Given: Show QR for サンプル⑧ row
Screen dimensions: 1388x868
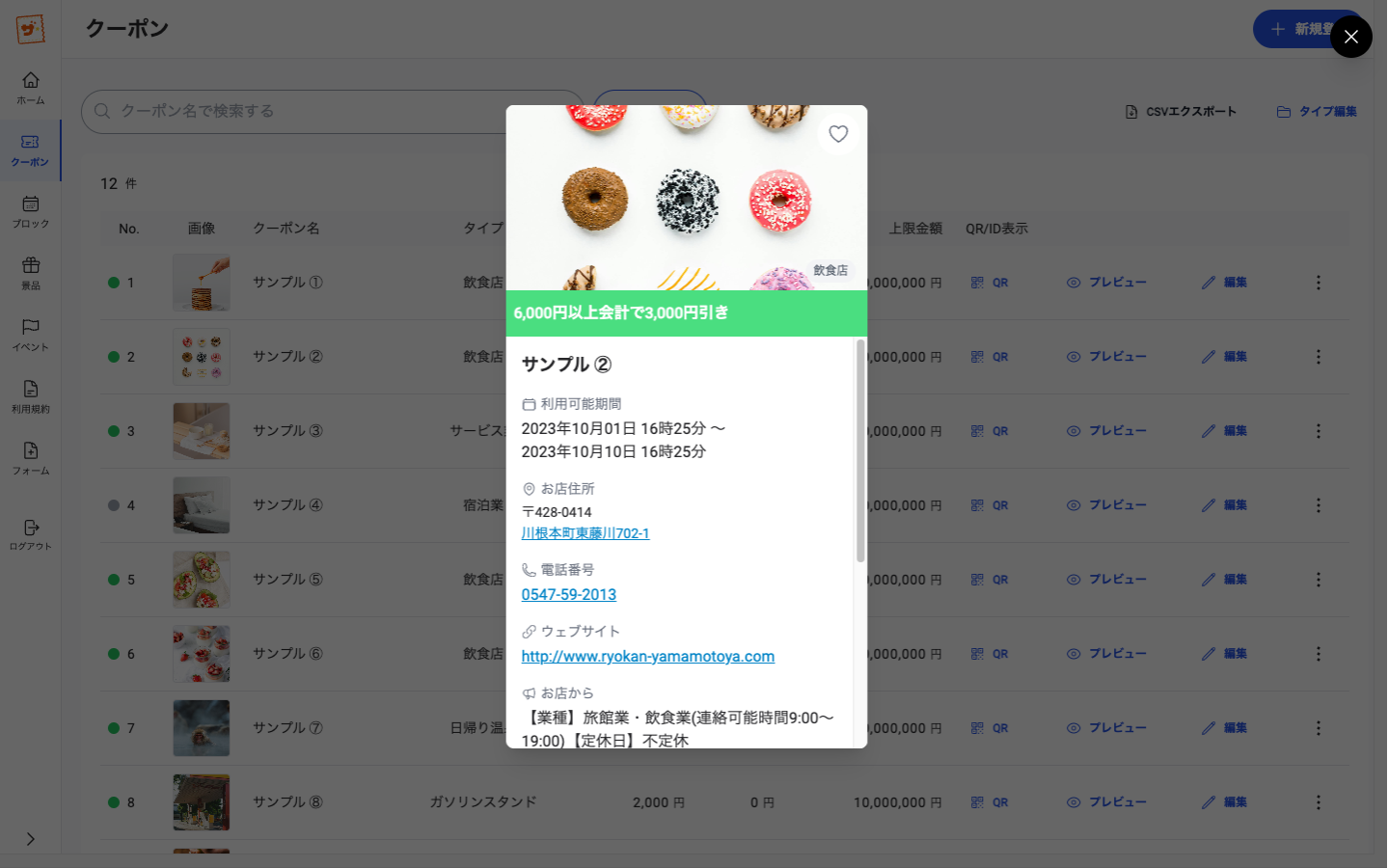Looking at the screenshot, I should coord(990,802).
